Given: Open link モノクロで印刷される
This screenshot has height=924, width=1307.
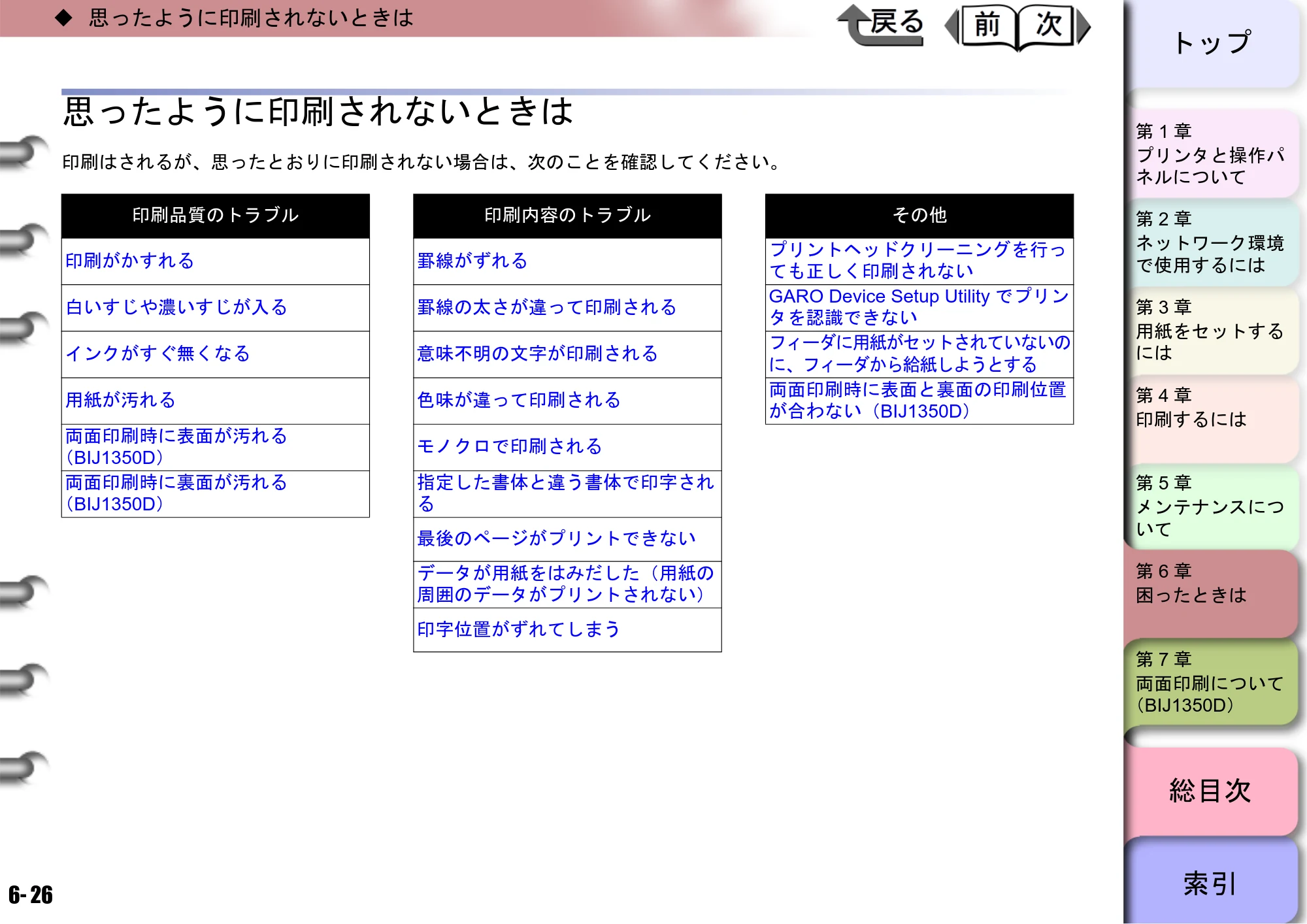Looking at the screenshot, I should point(510,446).
